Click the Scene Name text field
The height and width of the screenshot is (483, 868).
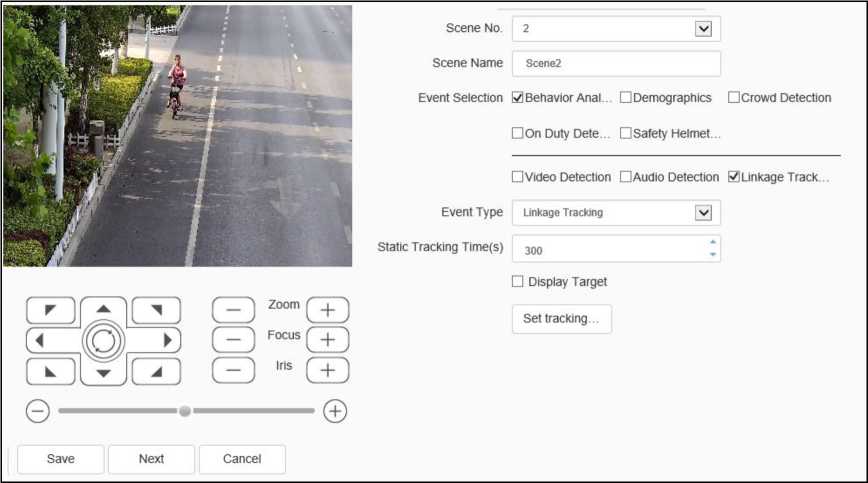pos(615,63)
